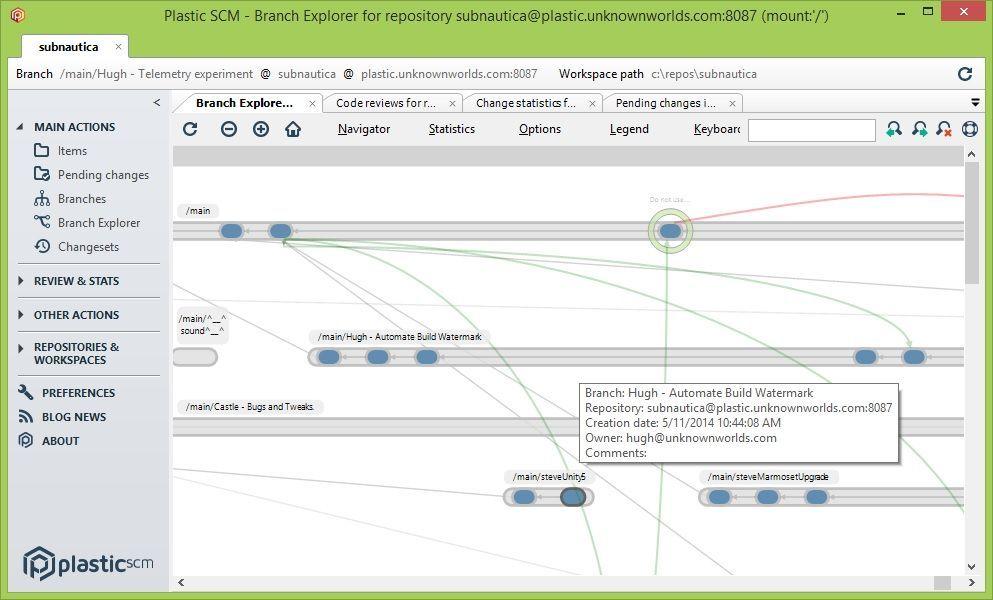The image size is (993, 600).
Task: Click the Hugh - Automate Build Watermark branch label
Action: tap(400, 337)
